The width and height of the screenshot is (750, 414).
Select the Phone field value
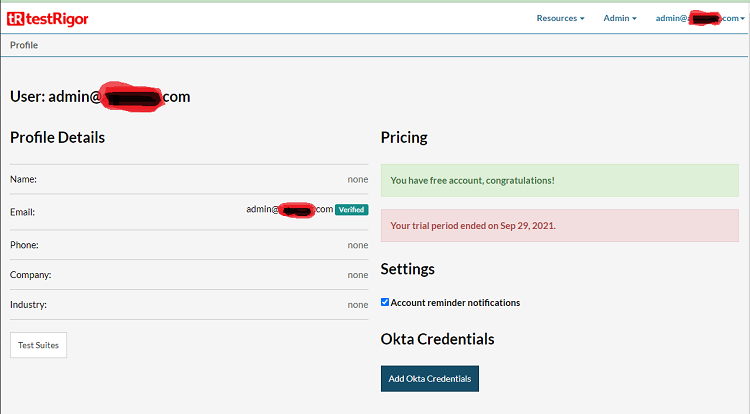pos(357,245)
